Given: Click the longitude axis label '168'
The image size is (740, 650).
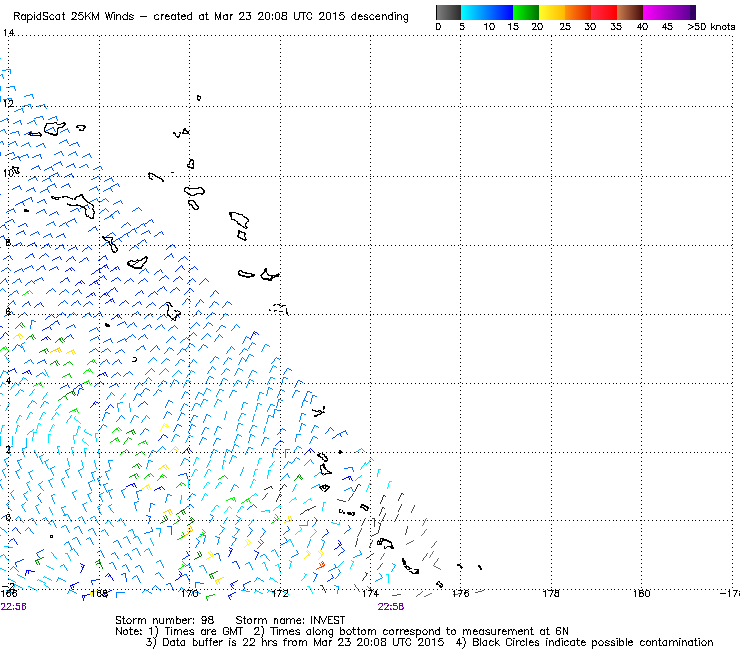Looking at the screenshot, I should pyautogui.click(x=99, y=593).
